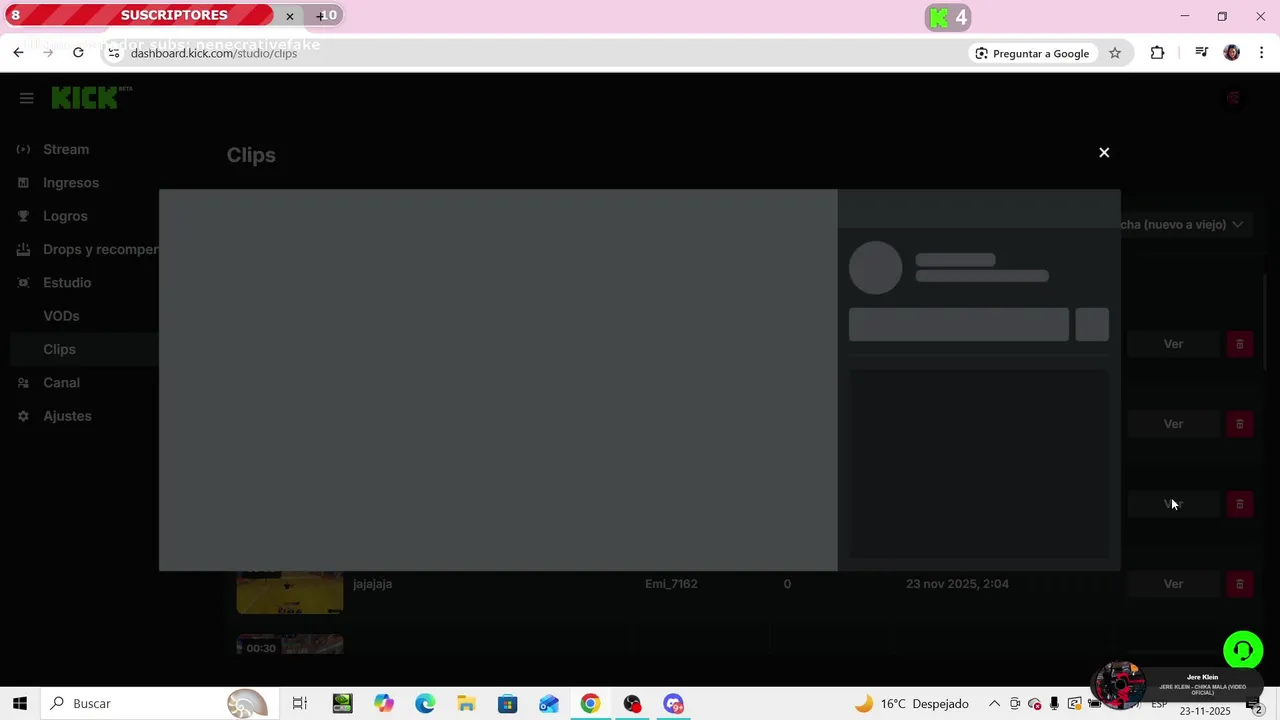Go back in the browser

tap(18, 53)
